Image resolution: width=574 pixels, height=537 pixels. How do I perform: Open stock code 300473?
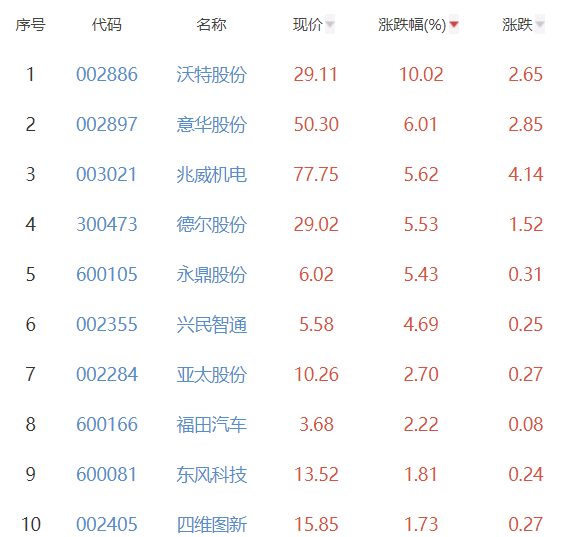click(x=107, y=224)
